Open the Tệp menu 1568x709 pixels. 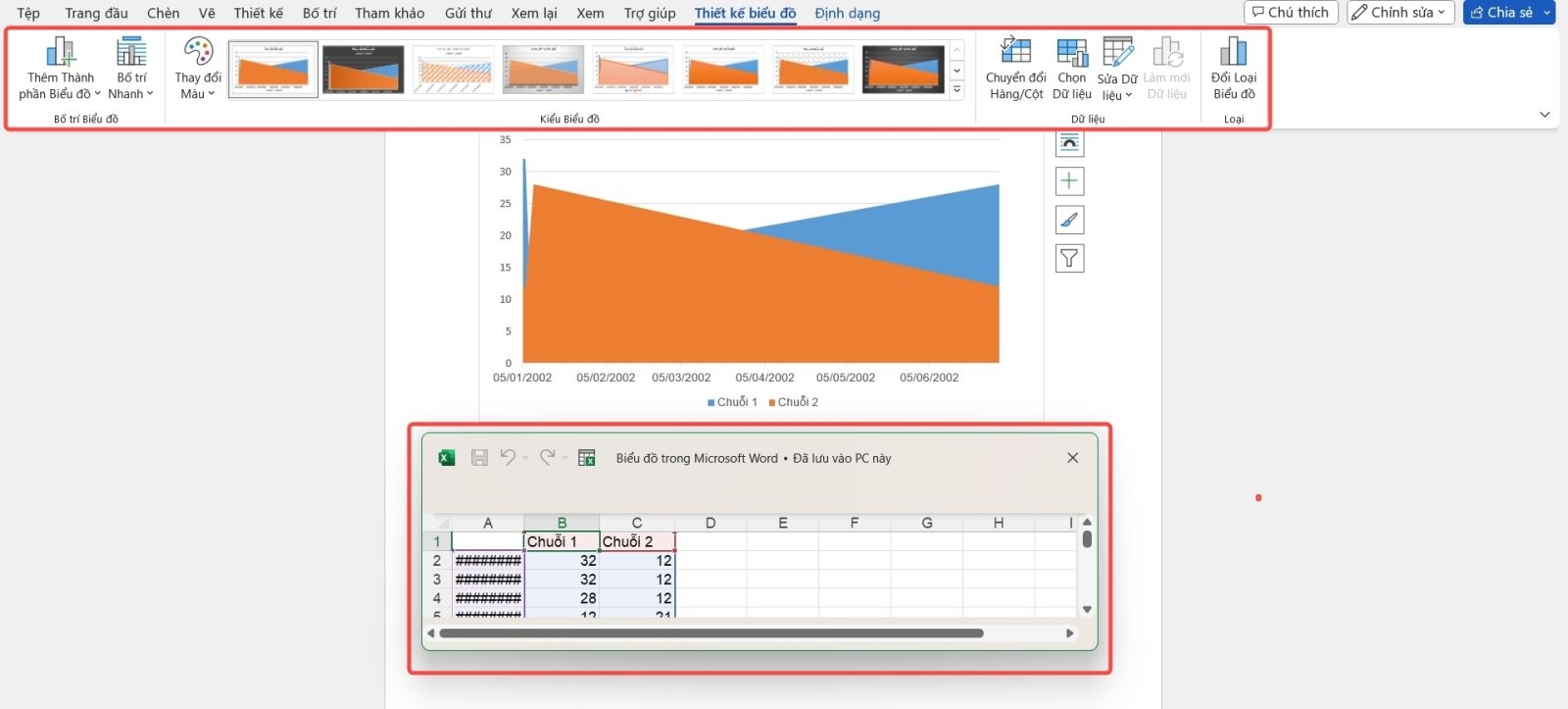tap(28, 13)
